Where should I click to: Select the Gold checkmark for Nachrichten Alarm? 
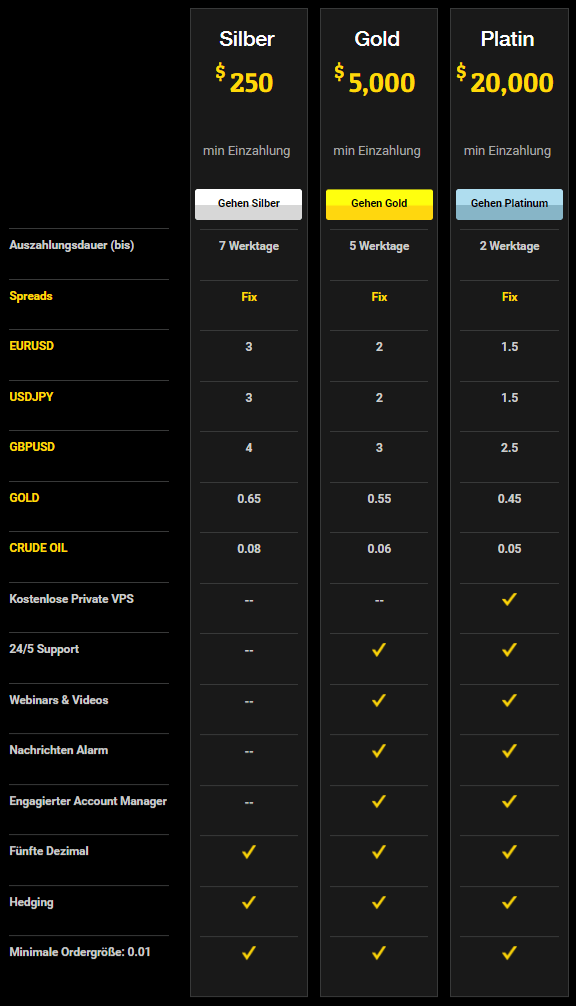pos(379,750)
